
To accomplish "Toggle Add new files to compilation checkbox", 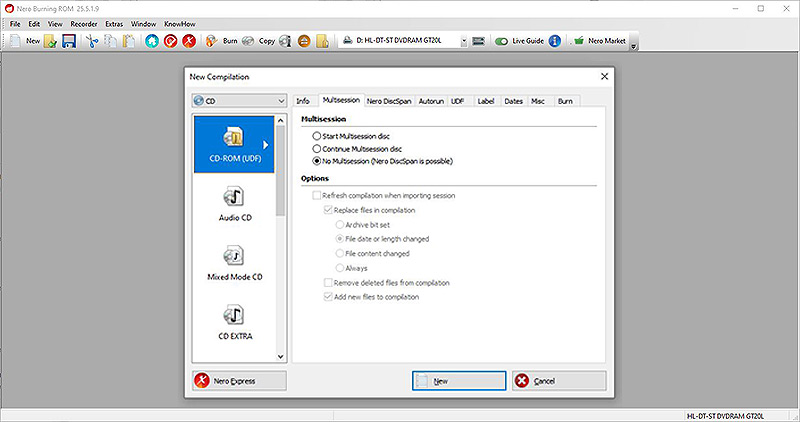I will pos(329,297).
